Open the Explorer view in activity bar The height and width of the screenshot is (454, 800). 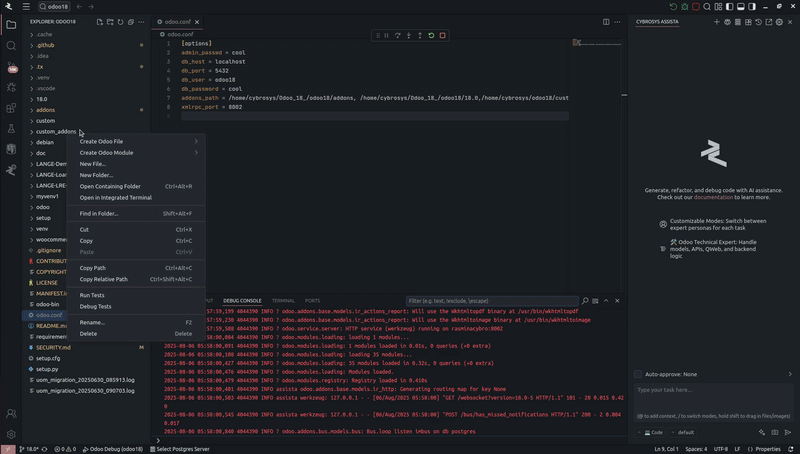(x=11, y=24)
